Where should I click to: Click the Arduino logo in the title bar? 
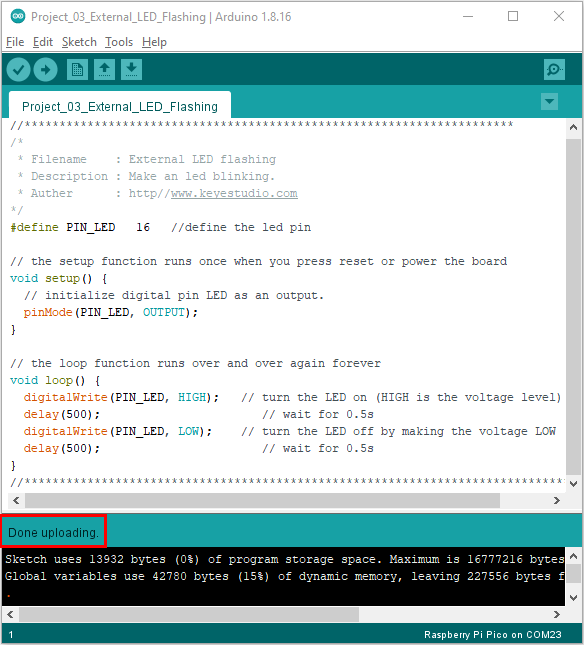(18, 16)
